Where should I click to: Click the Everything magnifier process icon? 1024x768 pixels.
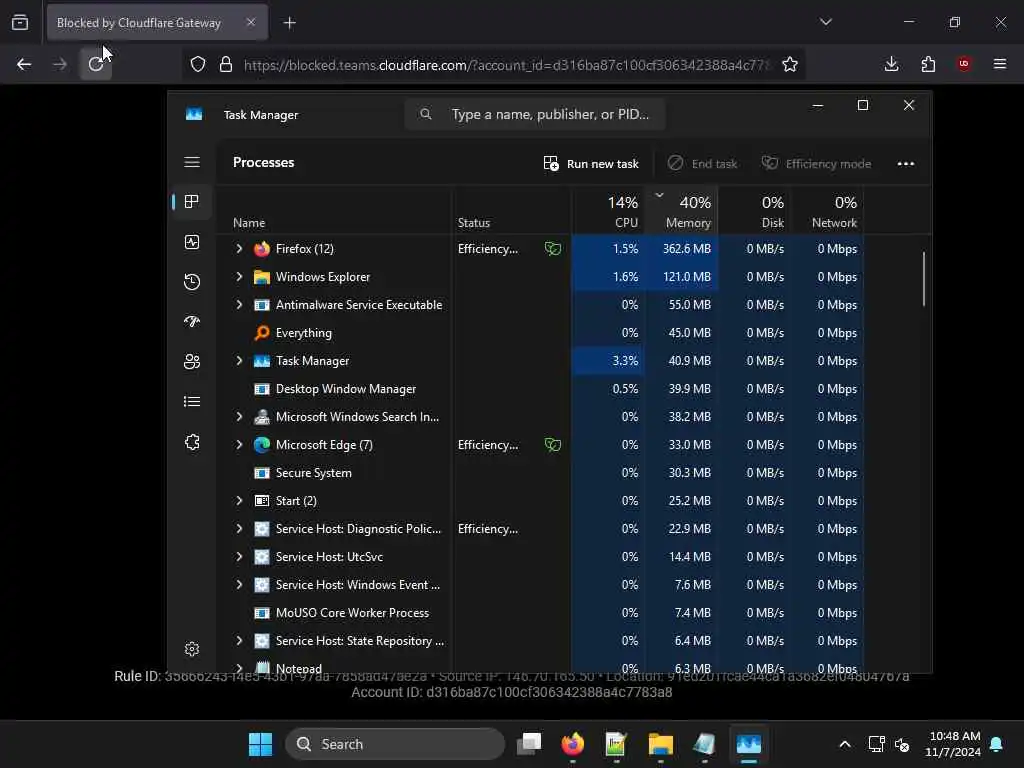click(x=262, y=333)
